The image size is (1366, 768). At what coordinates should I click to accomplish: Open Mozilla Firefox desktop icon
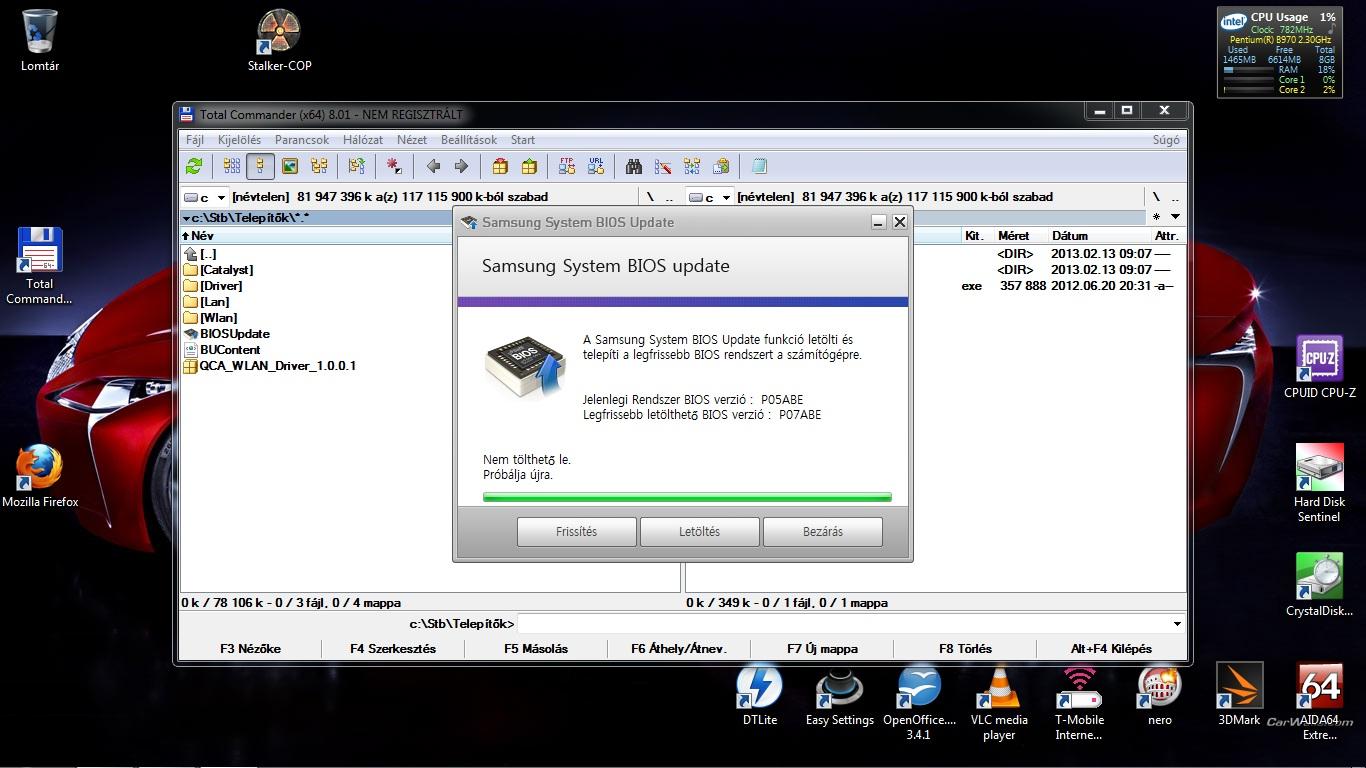coord(40,476)
